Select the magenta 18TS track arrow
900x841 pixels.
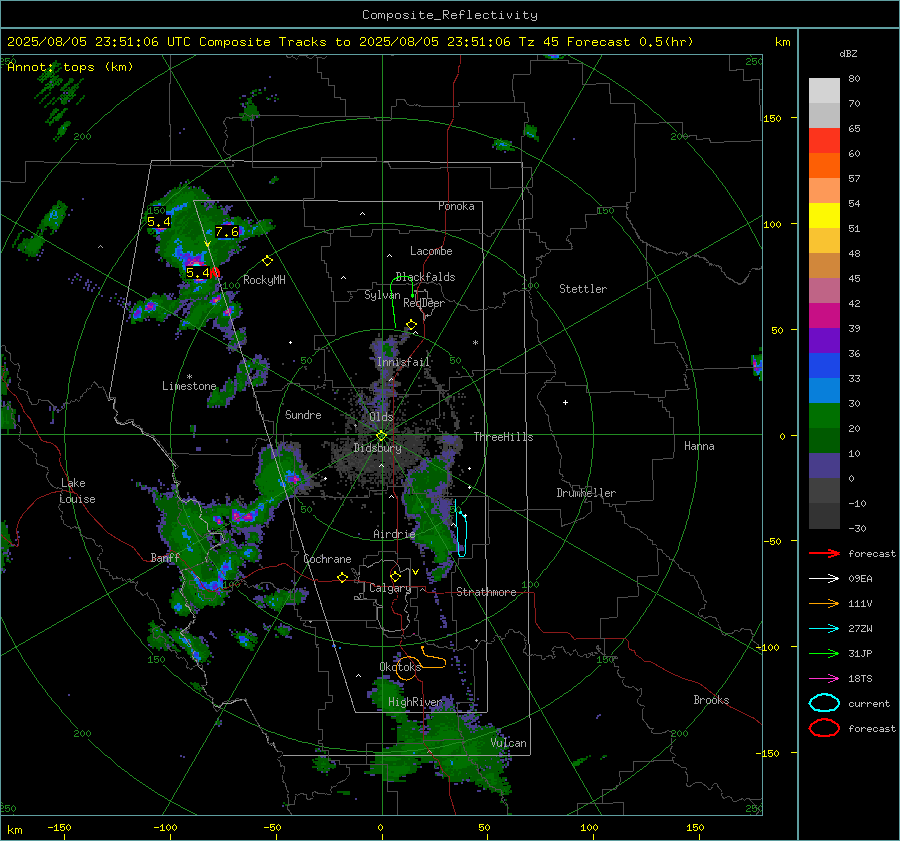click(824, 679)
